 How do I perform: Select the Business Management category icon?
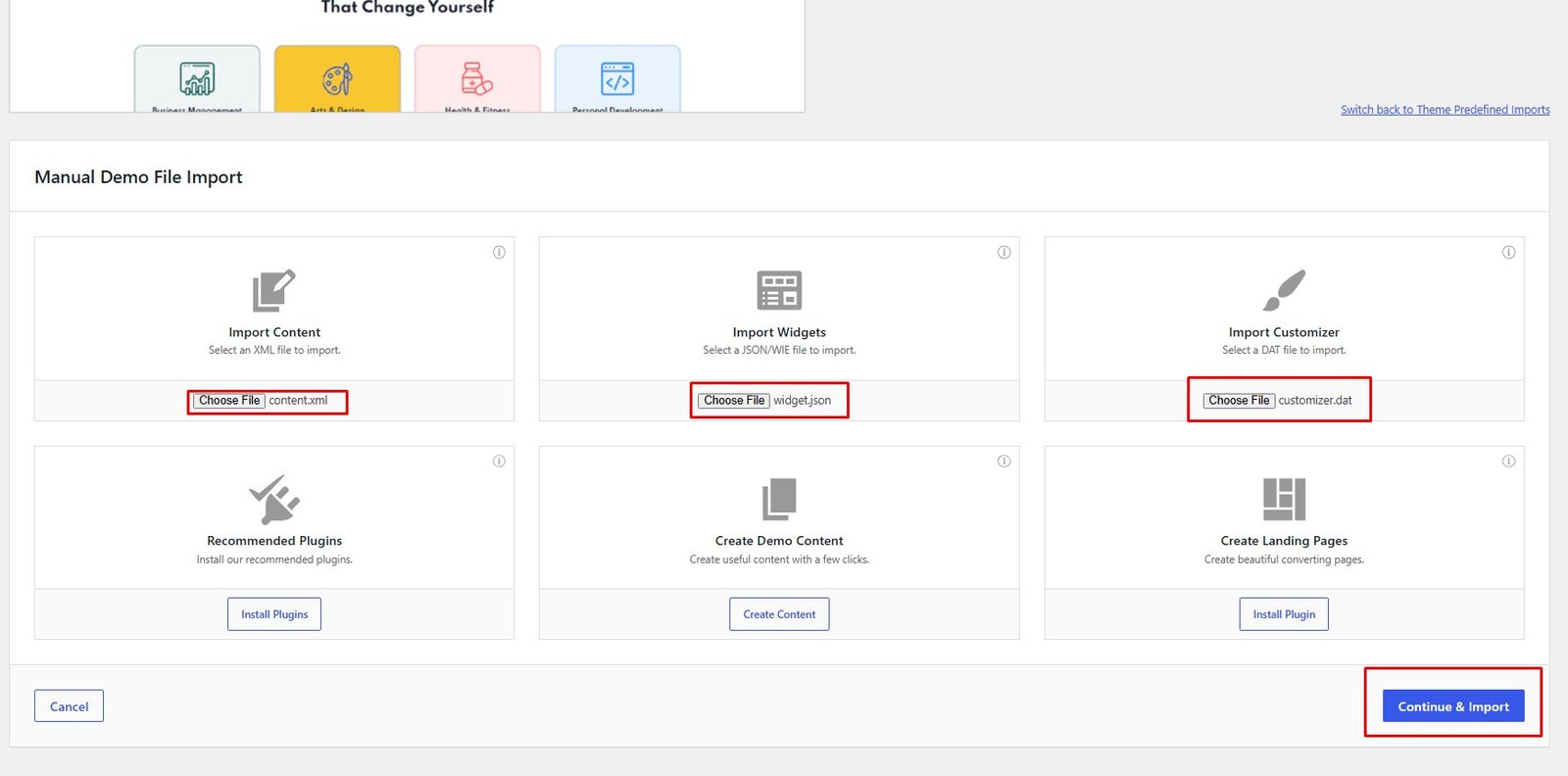197,78
